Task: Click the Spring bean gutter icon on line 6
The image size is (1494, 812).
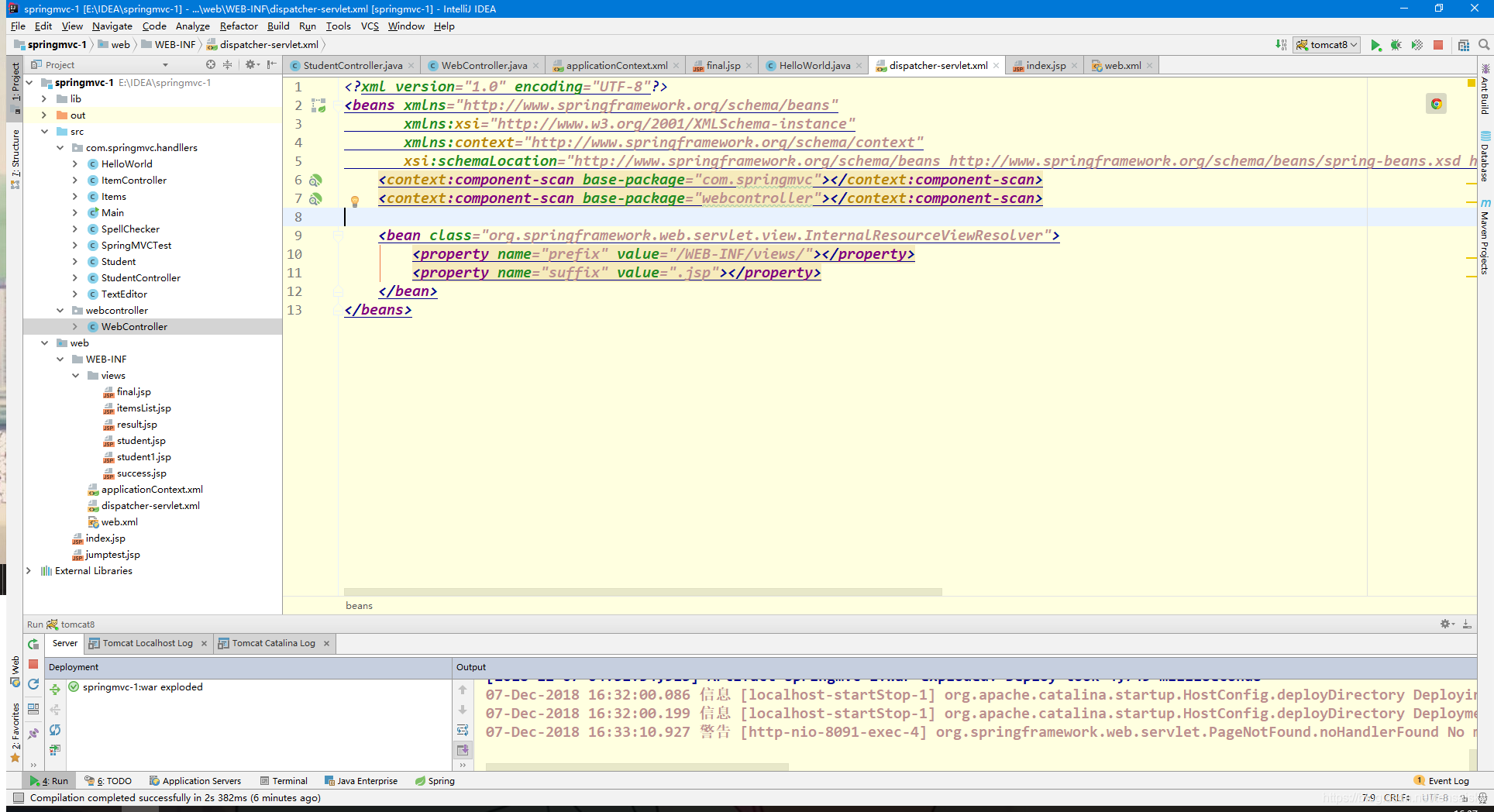Action: point(315,181)
